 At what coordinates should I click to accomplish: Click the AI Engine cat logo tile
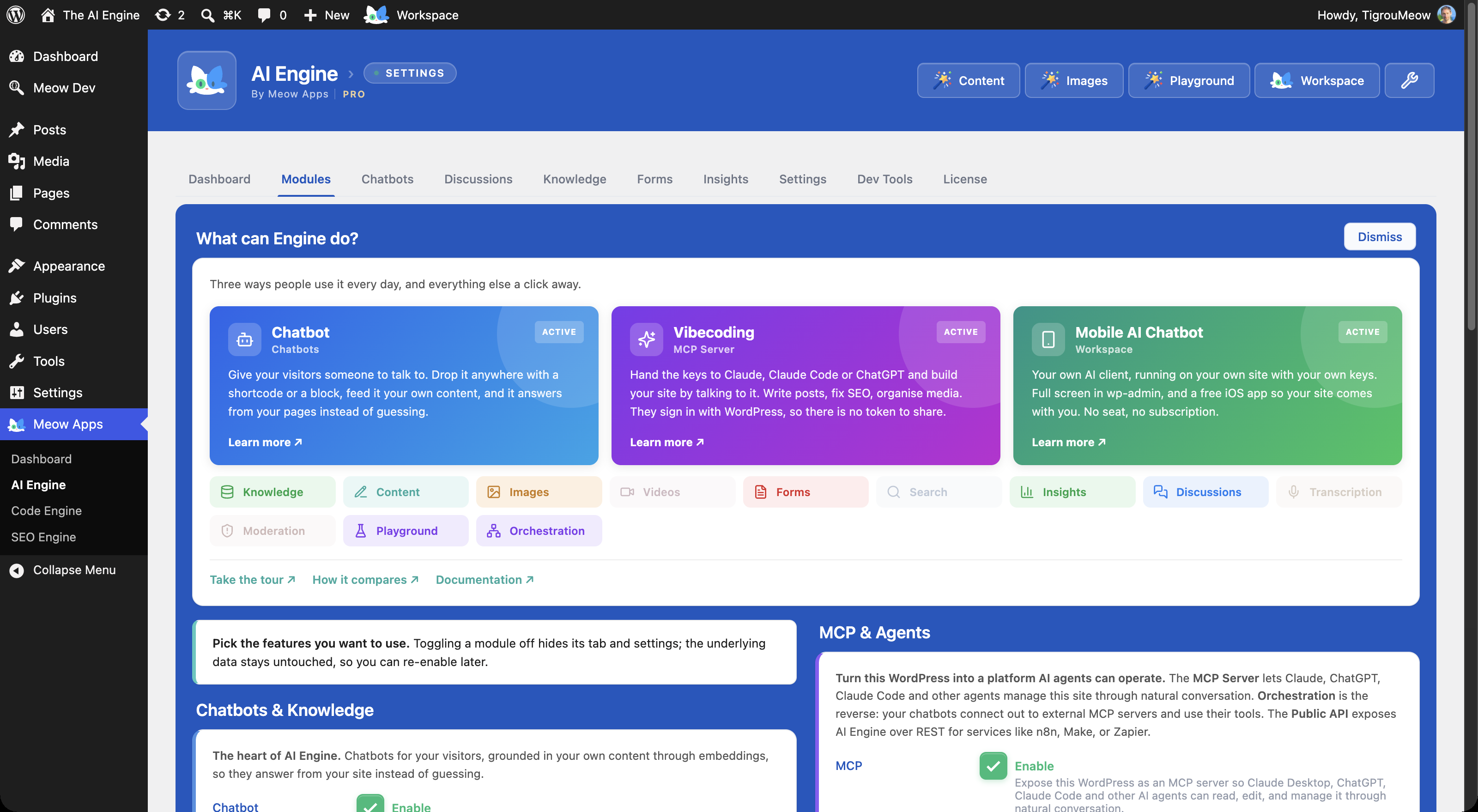(206, 80)
